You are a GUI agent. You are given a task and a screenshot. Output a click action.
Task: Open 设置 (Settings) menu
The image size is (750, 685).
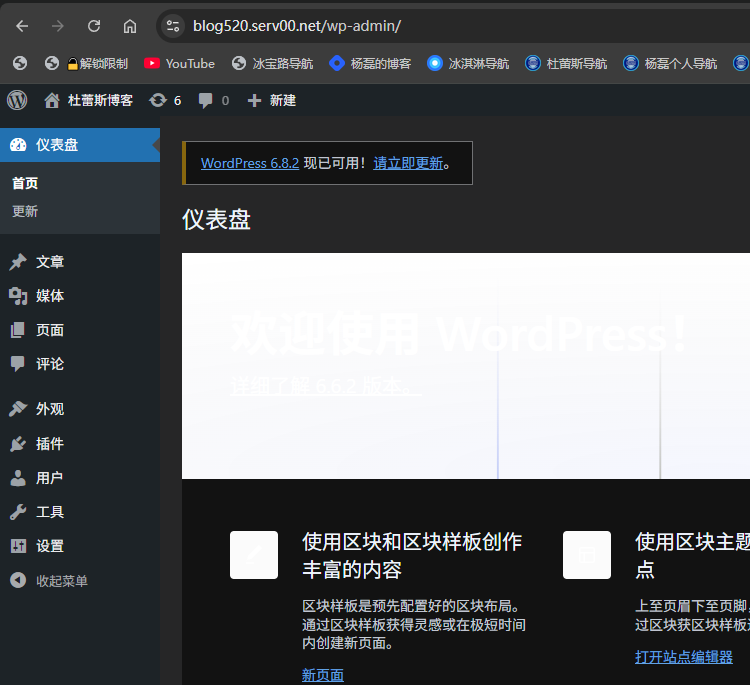[x=50, y=546]
